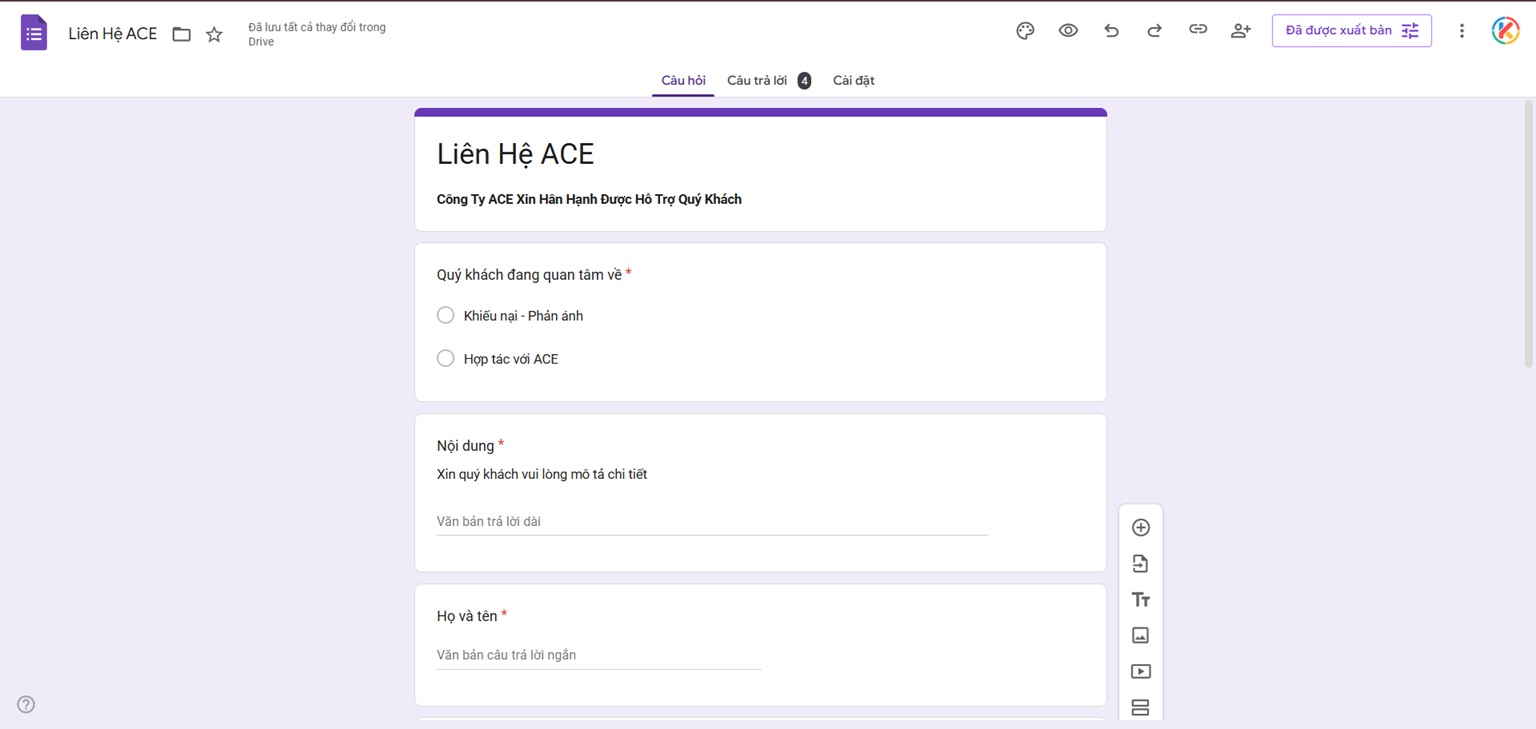Click the "Họ và tên" short answer field
The height and width of the screenshot is (729, 1536).
coord(598,656)
